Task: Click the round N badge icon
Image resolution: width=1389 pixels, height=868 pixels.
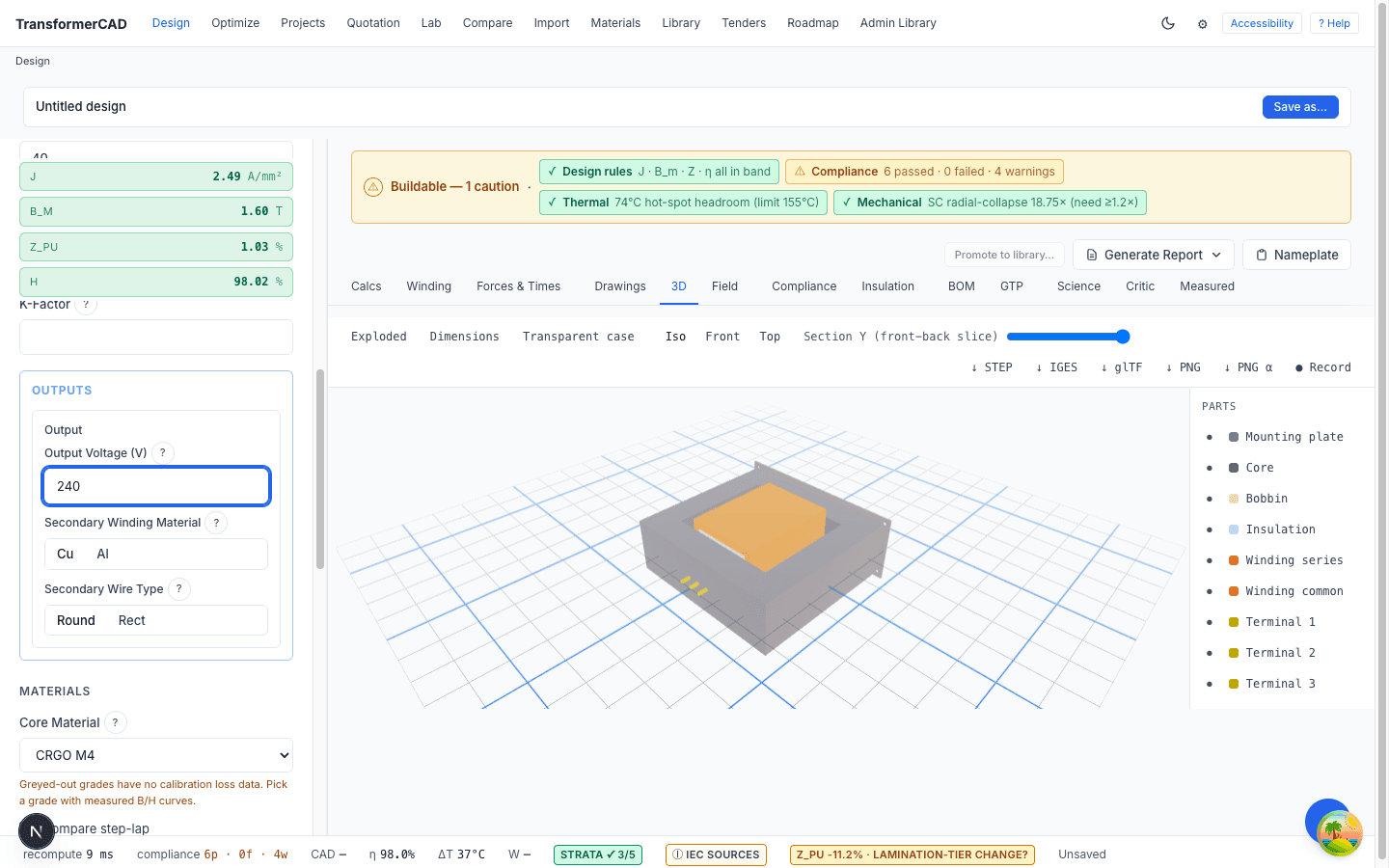Action: pyautogui.click(x=37, y=831)
